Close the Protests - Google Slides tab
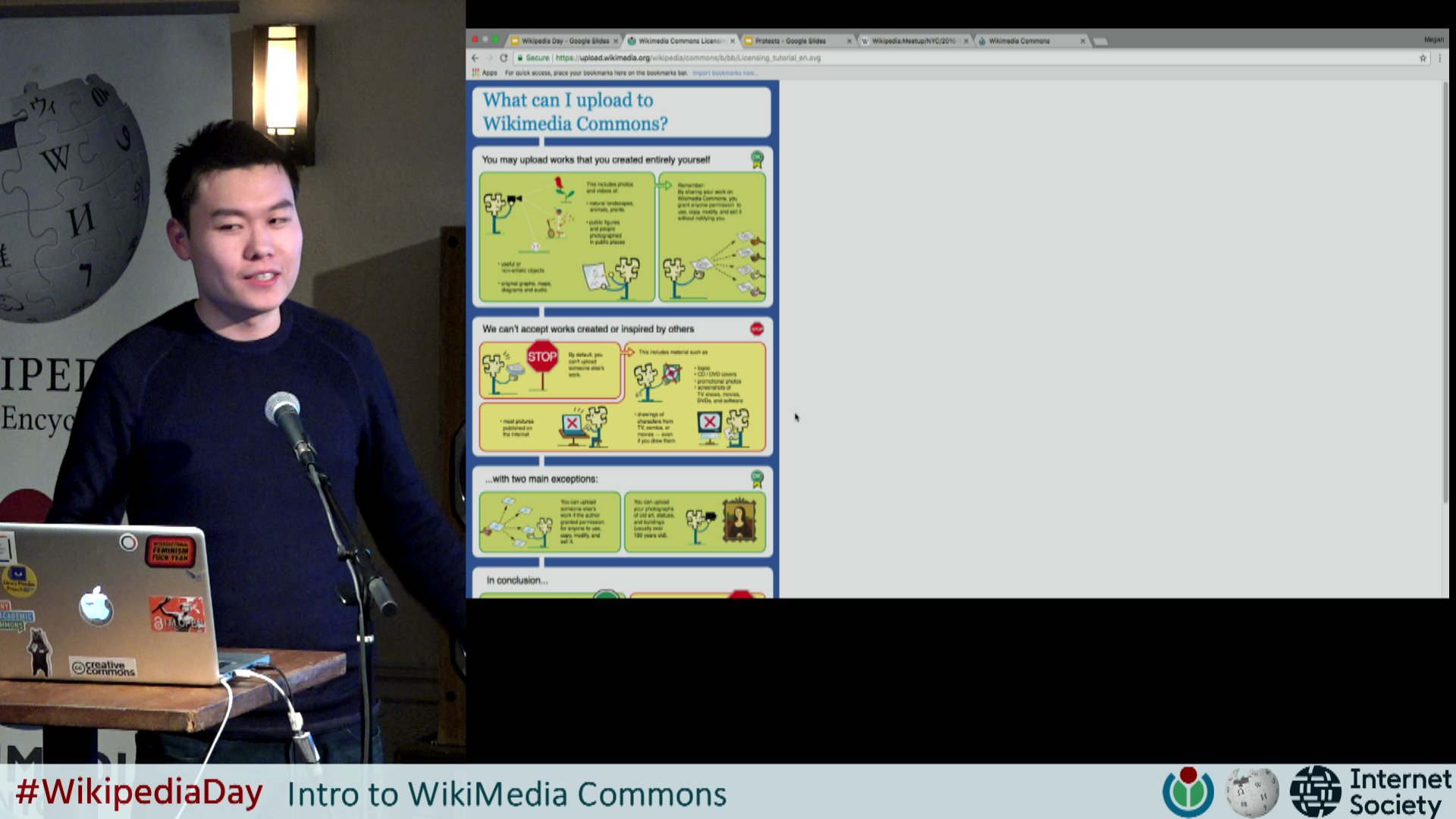Viewport: 1456px width, 819px height. [849, 41]
